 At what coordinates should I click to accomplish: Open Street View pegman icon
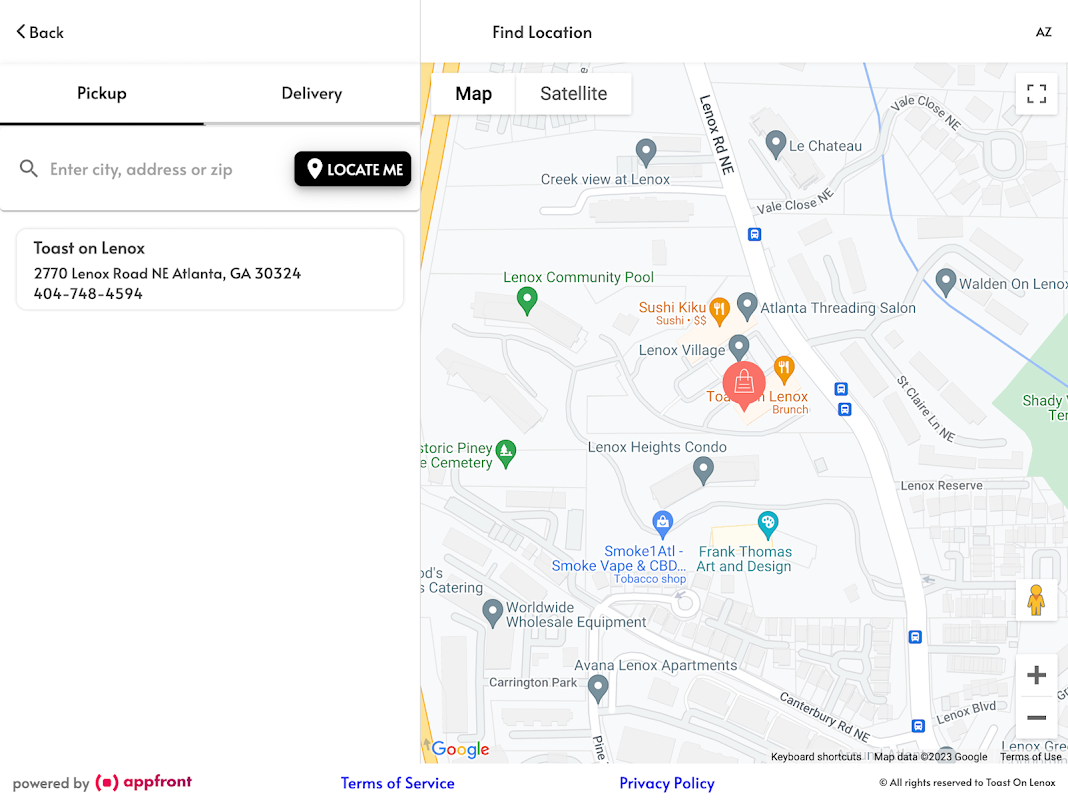pos(1036,600)
